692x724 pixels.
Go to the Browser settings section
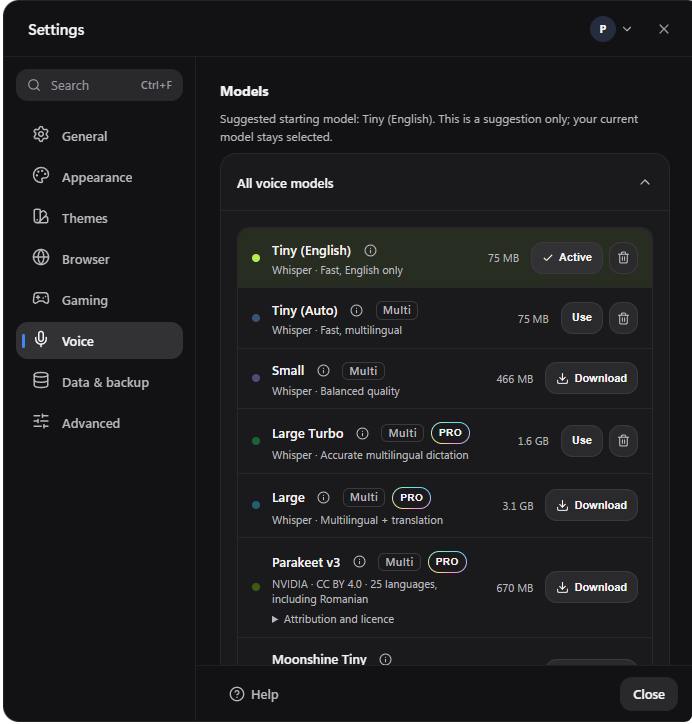[x=99, y=259]
